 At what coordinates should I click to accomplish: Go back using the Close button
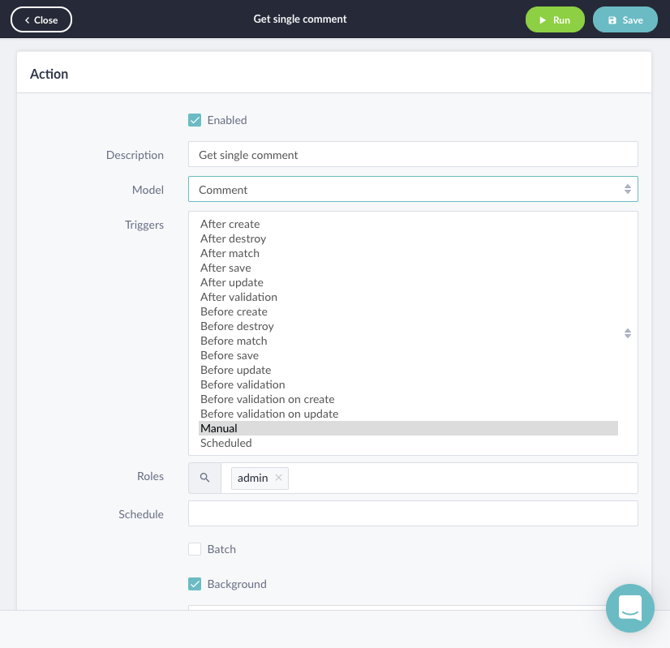point(41,20)
